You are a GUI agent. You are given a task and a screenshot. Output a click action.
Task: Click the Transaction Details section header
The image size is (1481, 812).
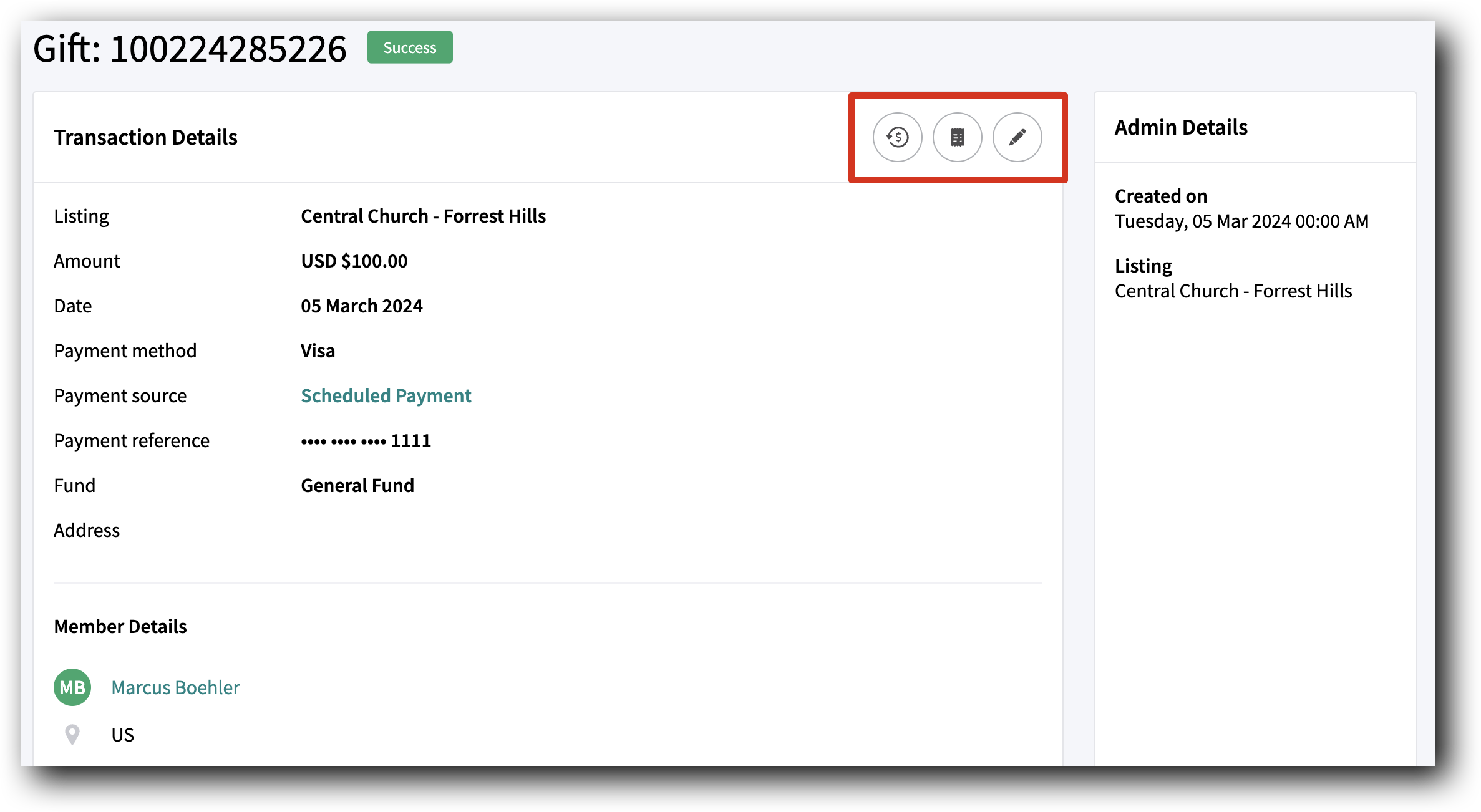(x=145, y=137)
